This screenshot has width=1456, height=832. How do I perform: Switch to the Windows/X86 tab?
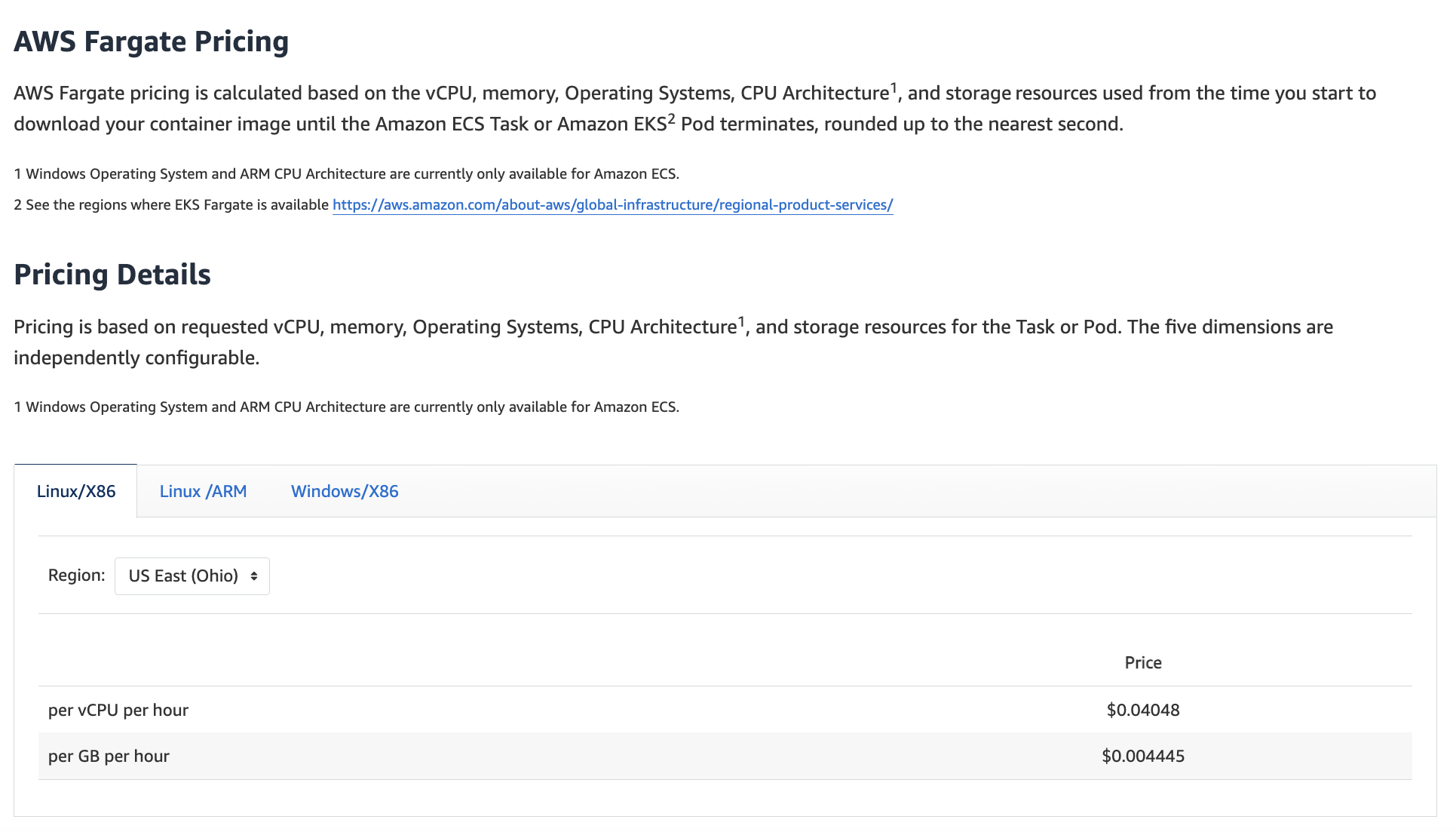pos(344,491)
